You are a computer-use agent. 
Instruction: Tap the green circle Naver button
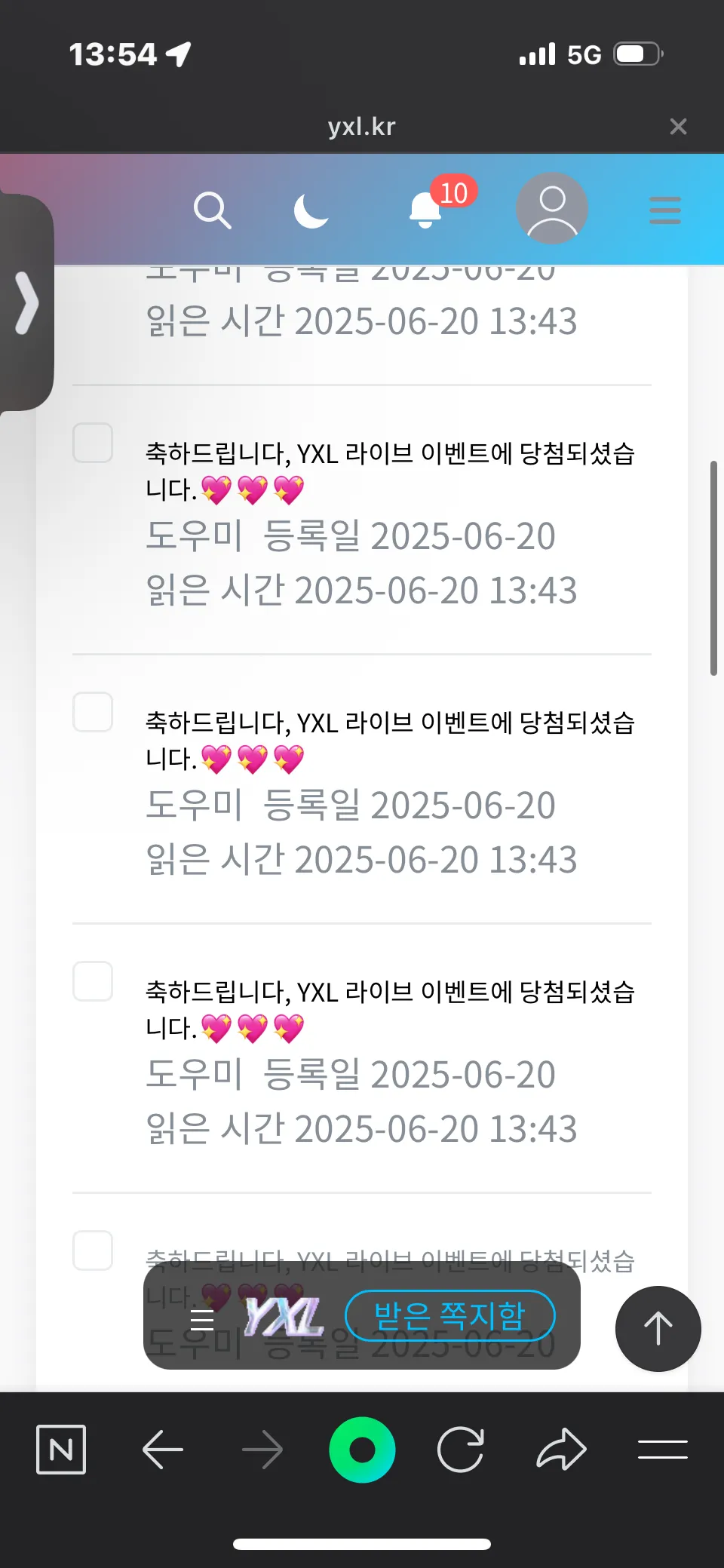point(362,1450)
